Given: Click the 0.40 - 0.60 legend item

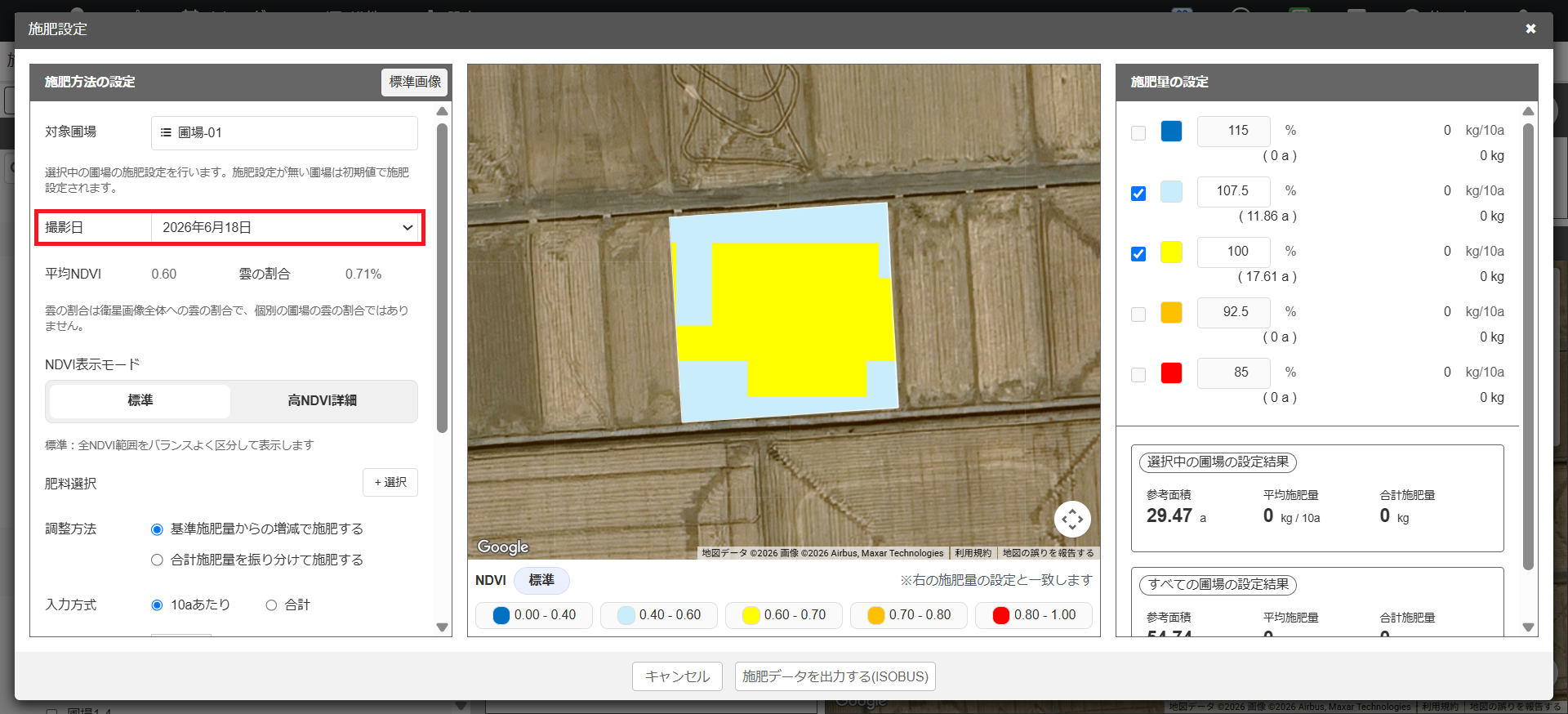Looking at the screenshot, I should pyautogui.click(x=659, y=615).
